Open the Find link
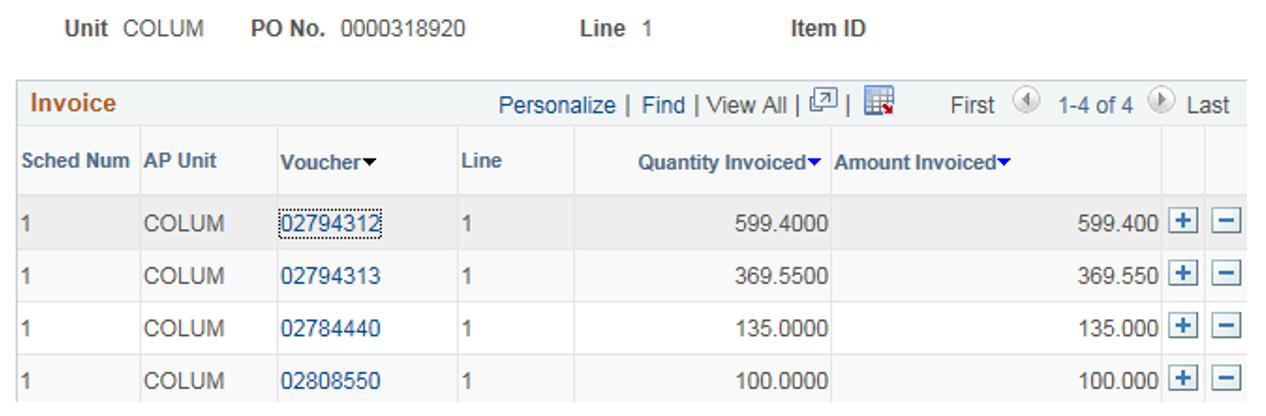 point(663,105)
